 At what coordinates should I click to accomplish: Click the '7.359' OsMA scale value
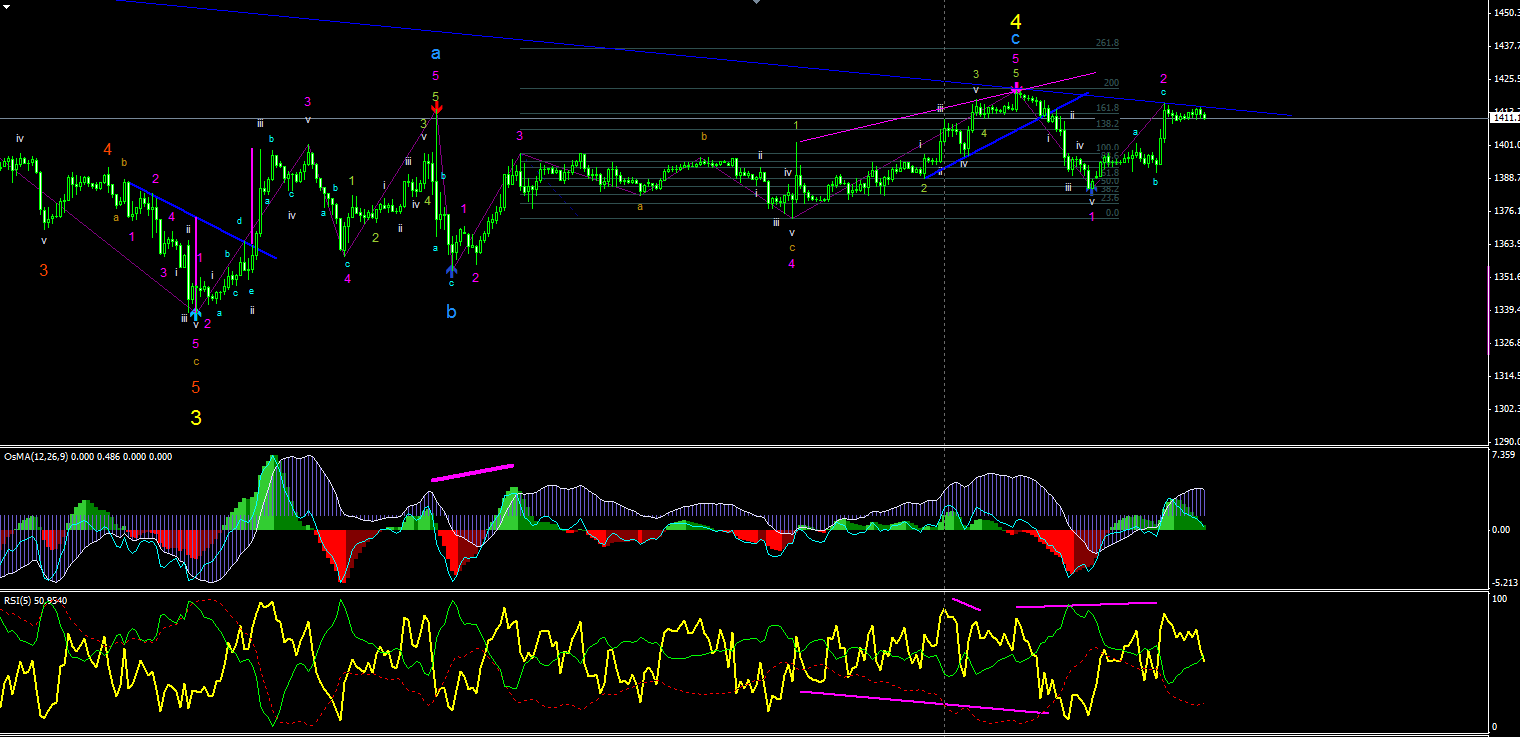point(1503,455)
